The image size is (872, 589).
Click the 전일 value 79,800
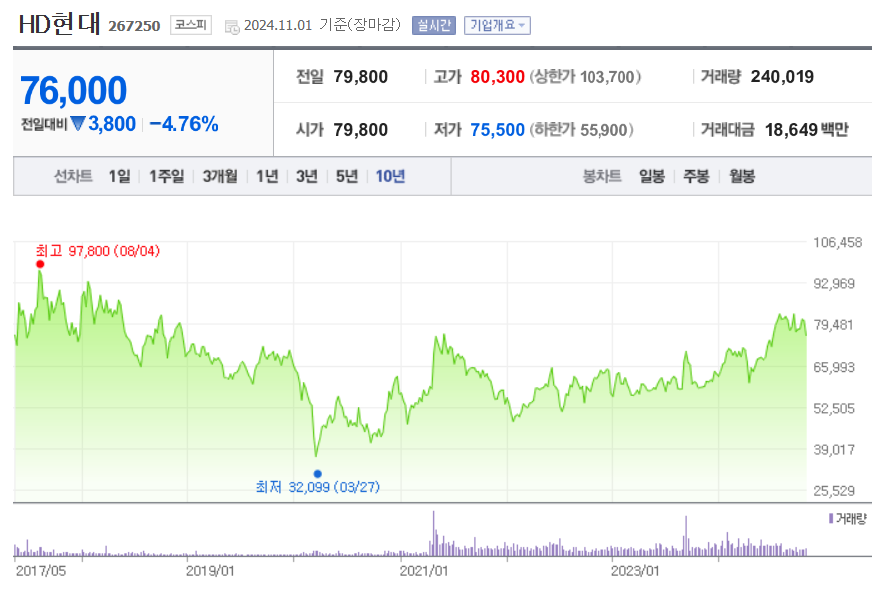[360, 77]
